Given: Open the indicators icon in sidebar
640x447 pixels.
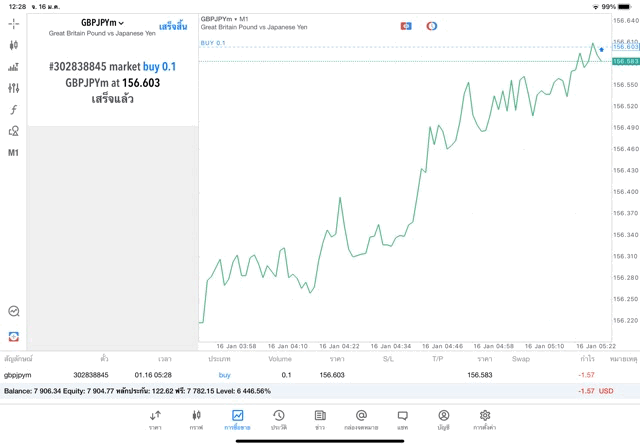Looking at the screenshot, I should (x=14, y=67).
